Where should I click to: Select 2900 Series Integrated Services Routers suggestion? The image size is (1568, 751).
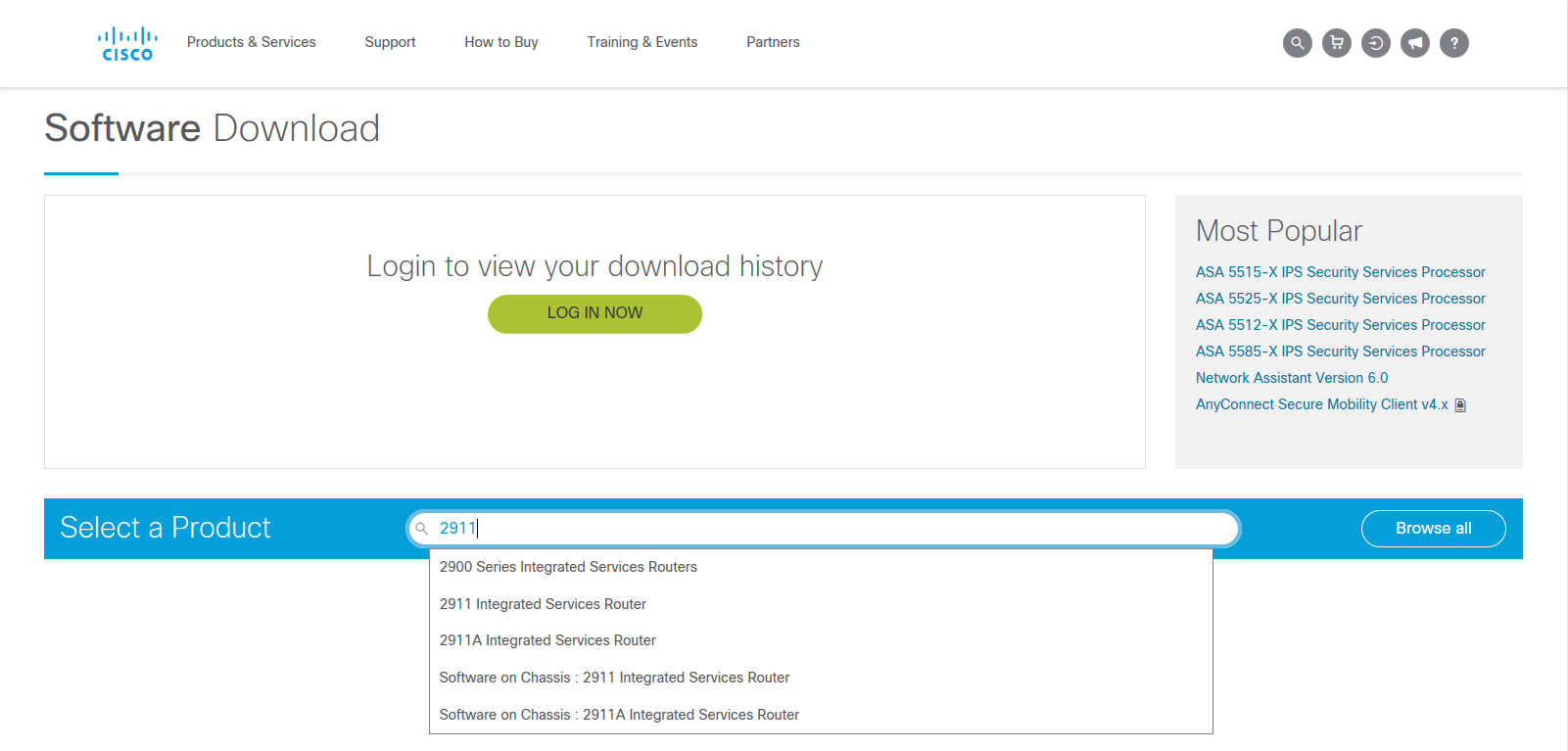(x=568, y=567)
